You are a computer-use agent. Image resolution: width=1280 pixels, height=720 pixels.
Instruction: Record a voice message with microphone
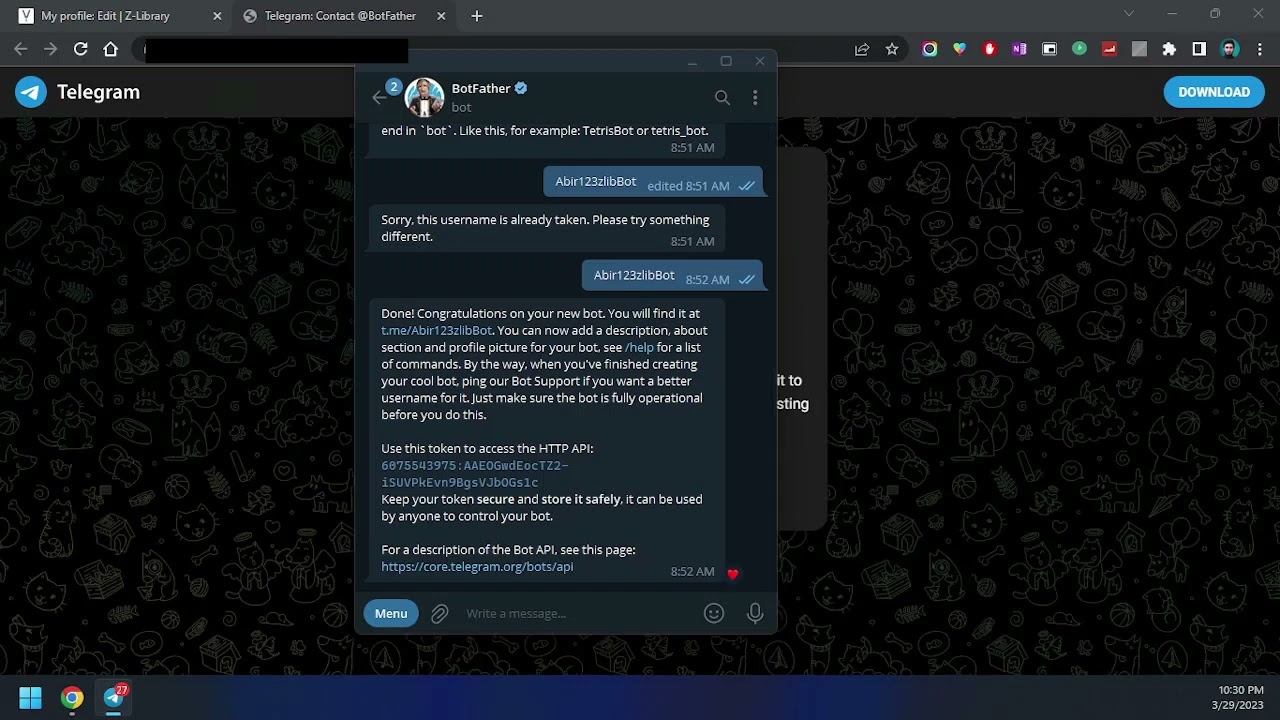(x=755, y=613)
